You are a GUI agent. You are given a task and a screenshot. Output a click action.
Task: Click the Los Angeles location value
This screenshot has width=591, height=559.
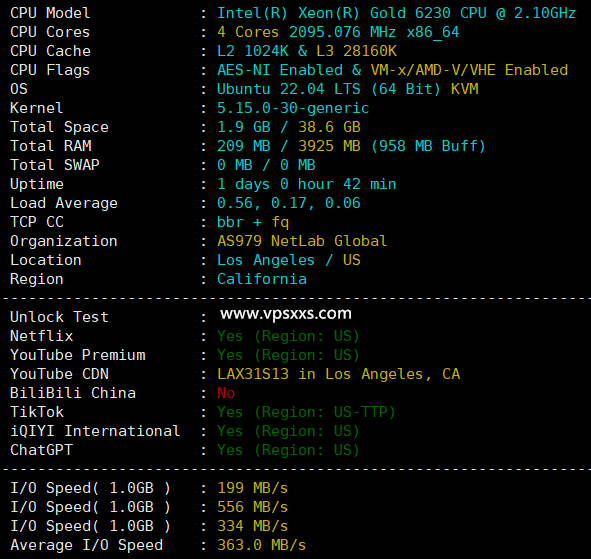pyautogui.click(x=266, y=260)
